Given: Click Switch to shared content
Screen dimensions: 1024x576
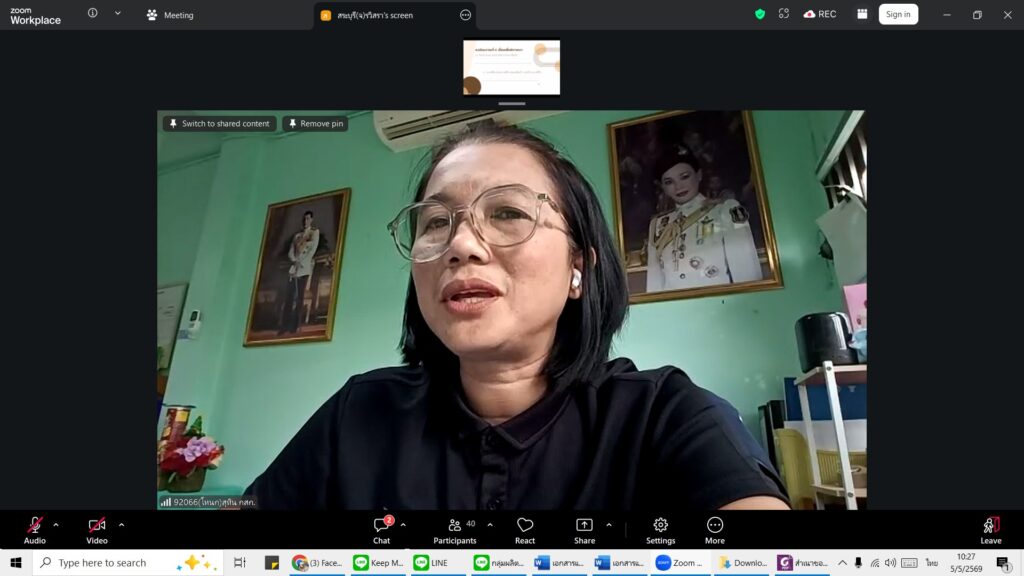Looking at the screenshot, I should tap(219, 123).
